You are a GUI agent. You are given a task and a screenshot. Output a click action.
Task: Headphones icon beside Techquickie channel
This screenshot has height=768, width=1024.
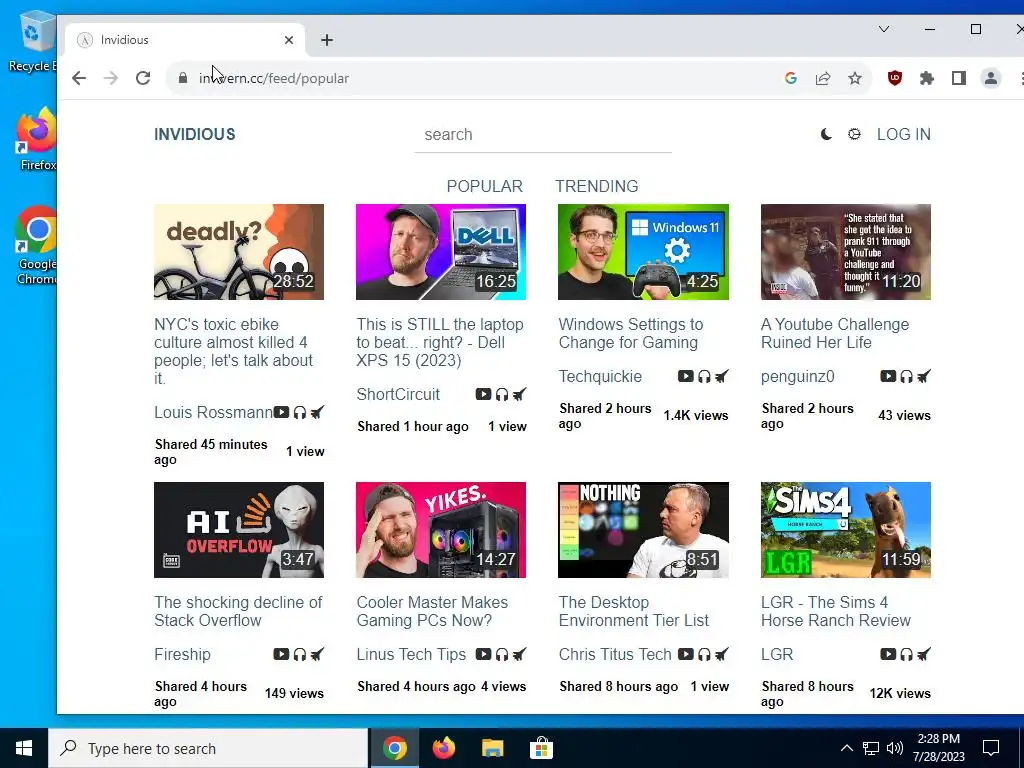click(x=704, y=376)
